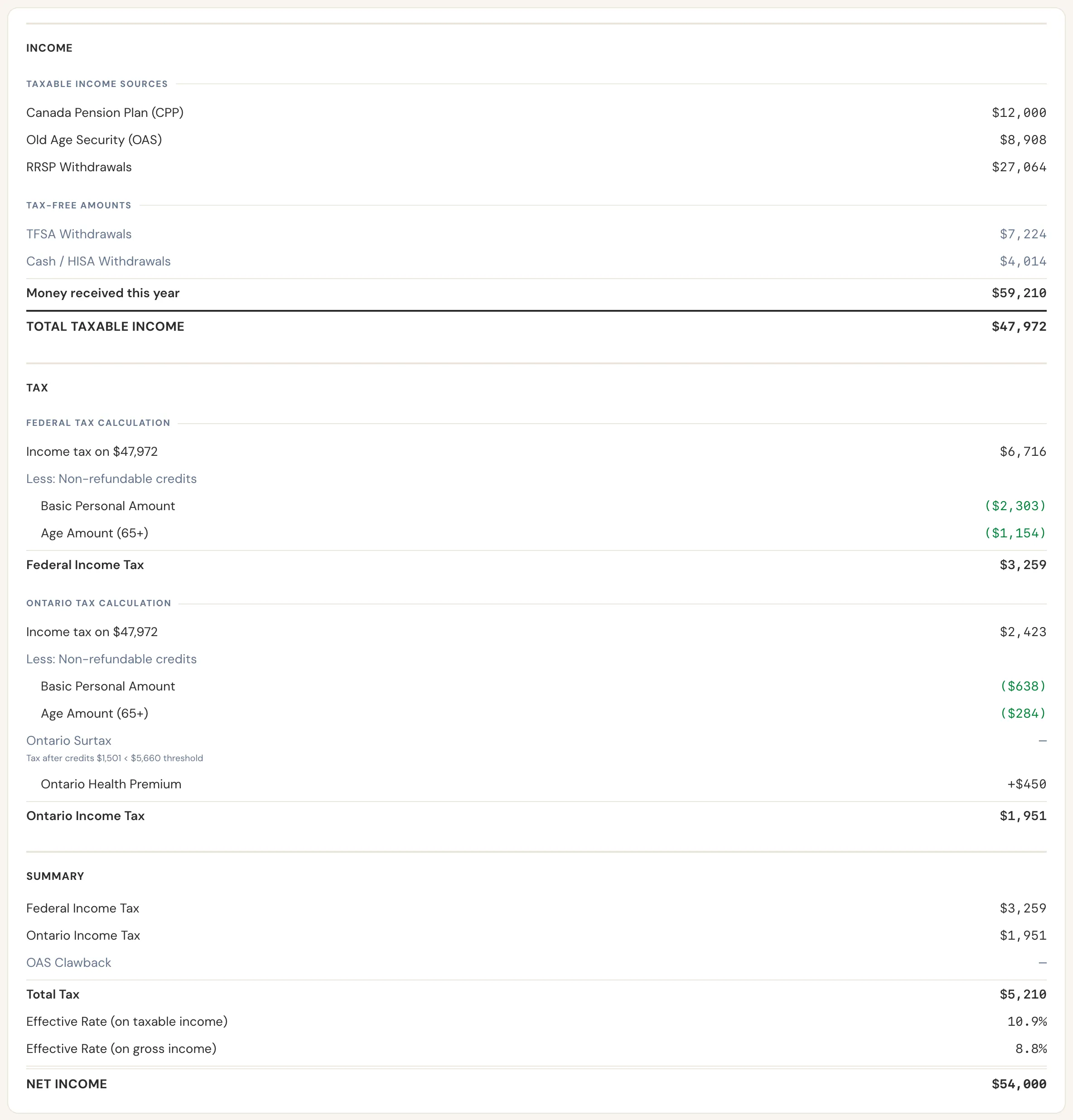Click the OAS Clawback label

point(68,963)
